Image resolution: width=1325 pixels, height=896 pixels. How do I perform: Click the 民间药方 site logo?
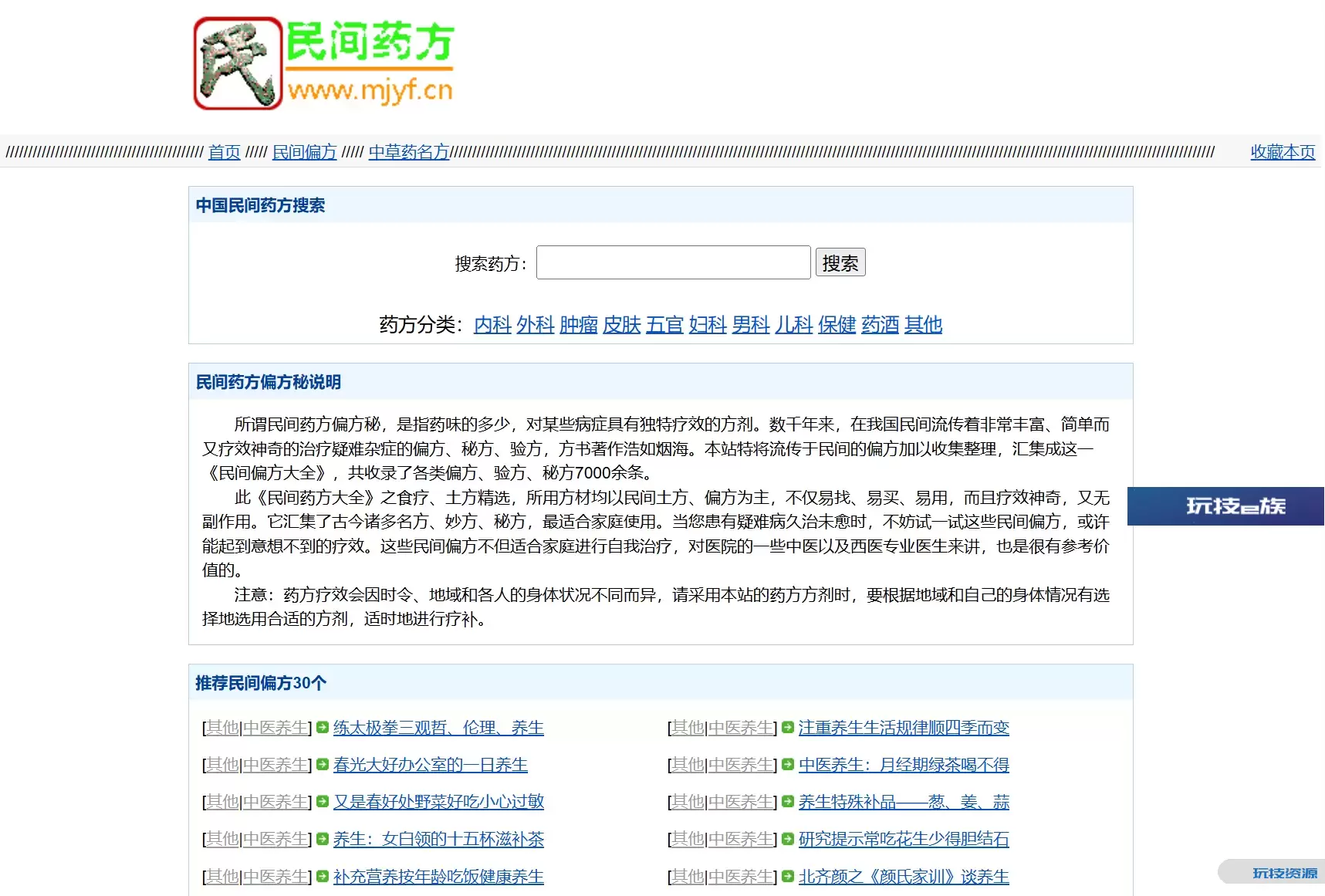tap(323, 63)
